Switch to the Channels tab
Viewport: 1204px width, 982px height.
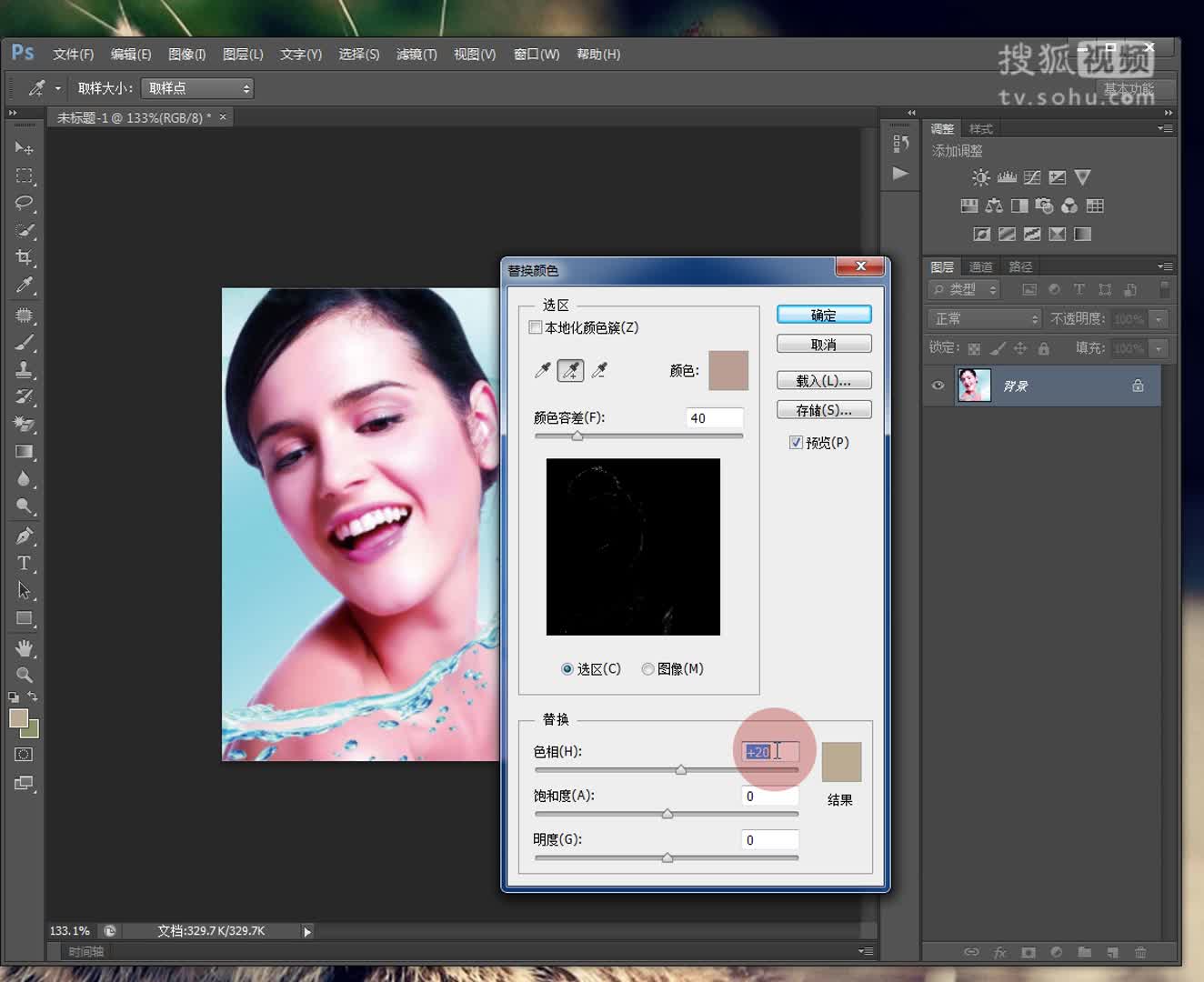(980, 266)
